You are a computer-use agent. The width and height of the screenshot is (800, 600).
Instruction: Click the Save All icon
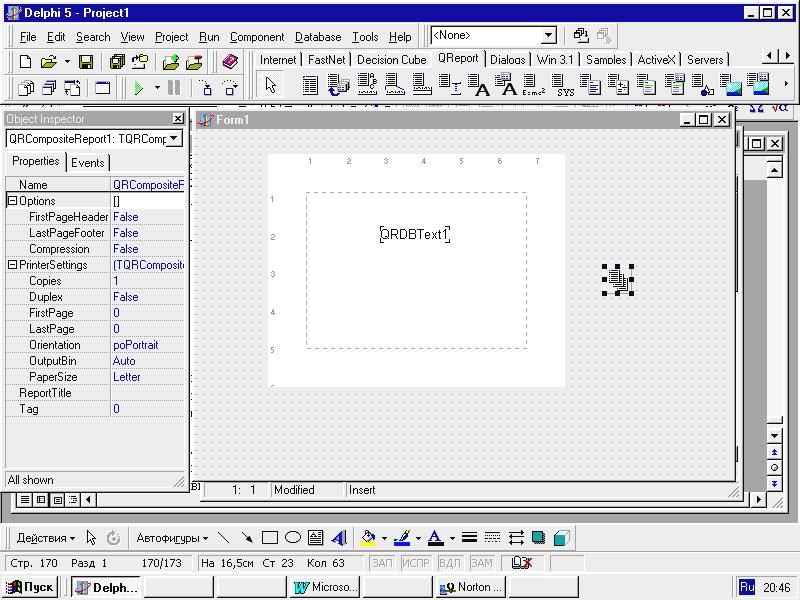coord(117,62)
